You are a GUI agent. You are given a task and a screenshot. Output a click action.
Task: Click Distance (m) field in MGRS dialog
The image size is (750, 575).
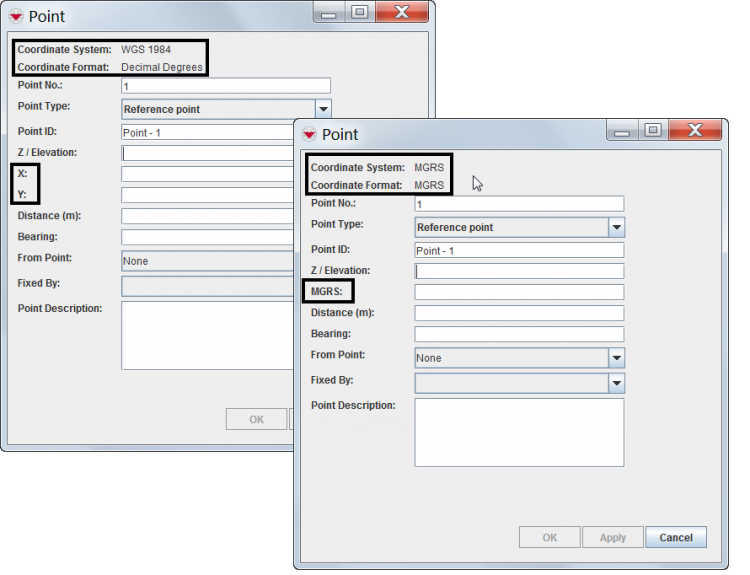point(519,314)
